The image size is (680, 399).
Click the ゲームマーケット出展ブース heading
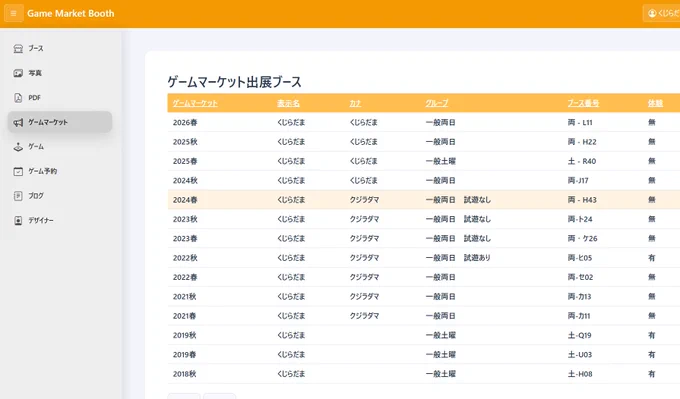click(x=234, y=82)
